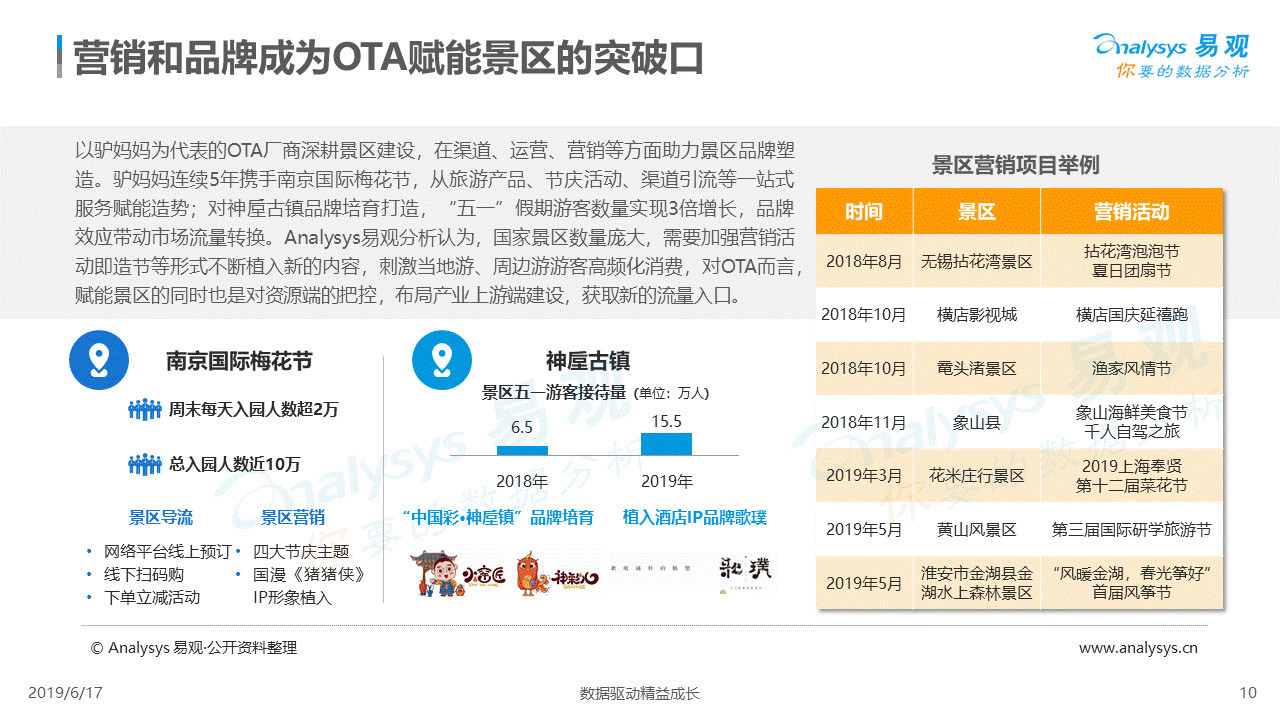Click the 网络平台线上预订 bullet
The height and width of the screenshot is (720, 1280).
pyautogui.click(x=167, y=551)
